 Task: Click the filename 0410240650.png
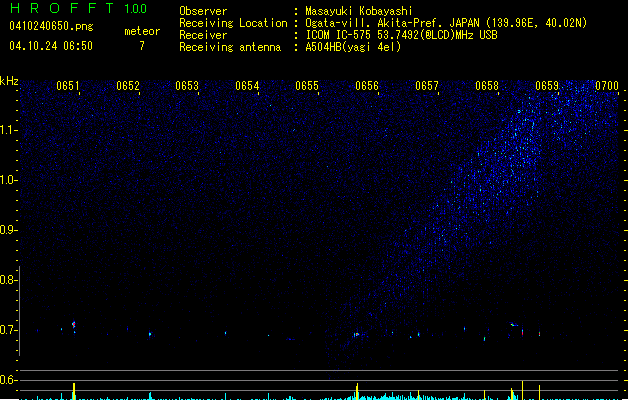[51, 26]
